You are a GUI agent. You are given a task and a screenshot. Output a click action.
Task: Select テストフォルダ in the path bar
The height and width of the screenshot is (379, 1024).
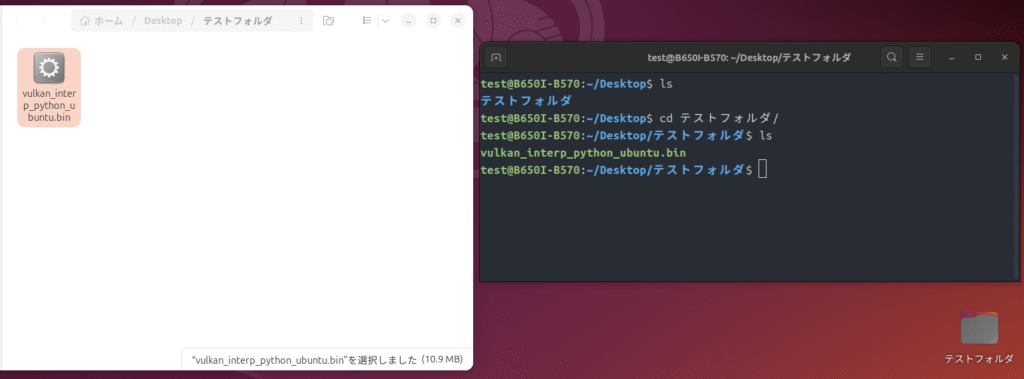[237, 21]
